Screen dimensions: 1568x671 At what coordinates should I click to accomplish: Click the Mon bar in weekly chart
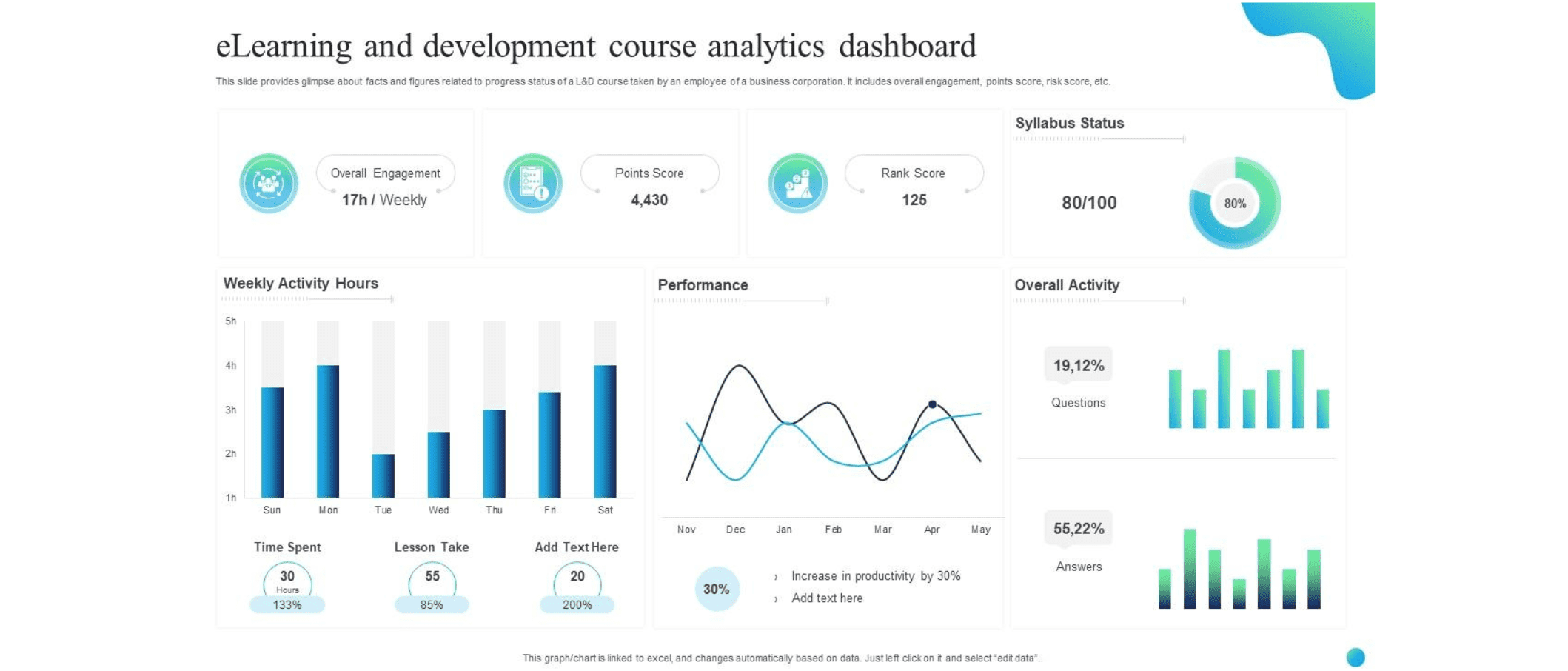coord(328,431)
